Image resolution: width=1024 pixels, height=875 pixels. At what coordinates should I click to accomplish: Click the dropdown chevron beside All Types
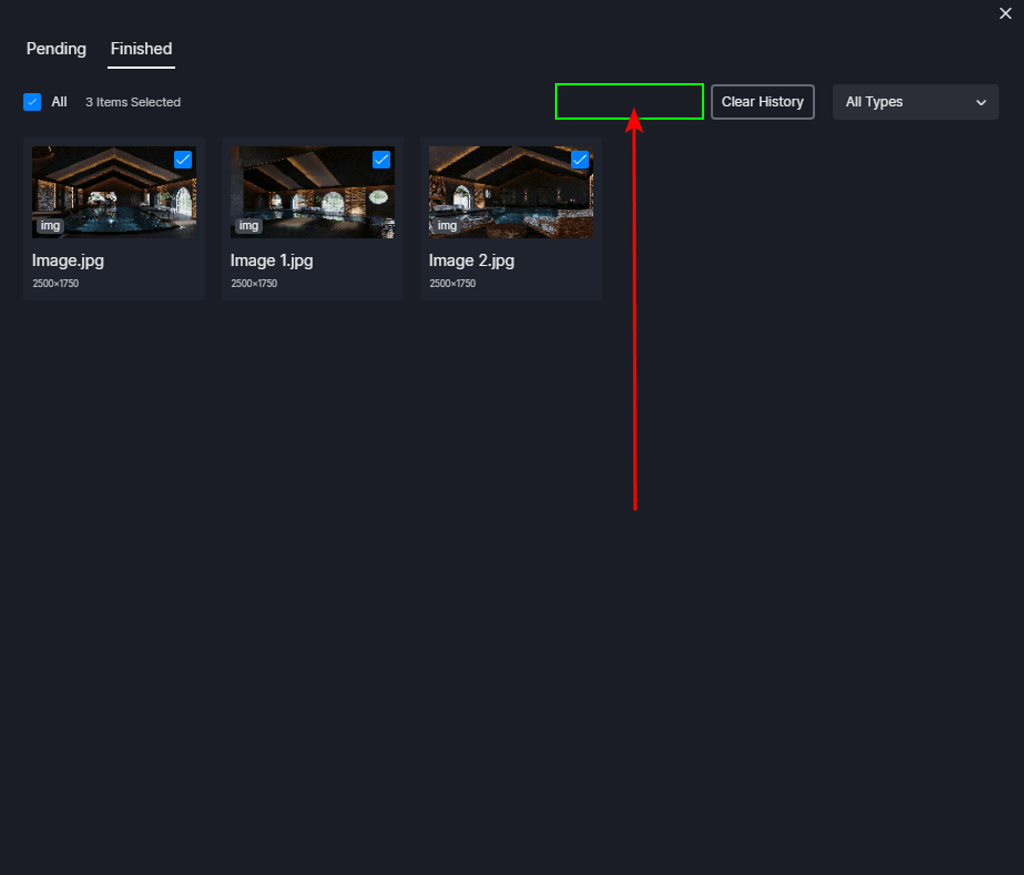981,101
